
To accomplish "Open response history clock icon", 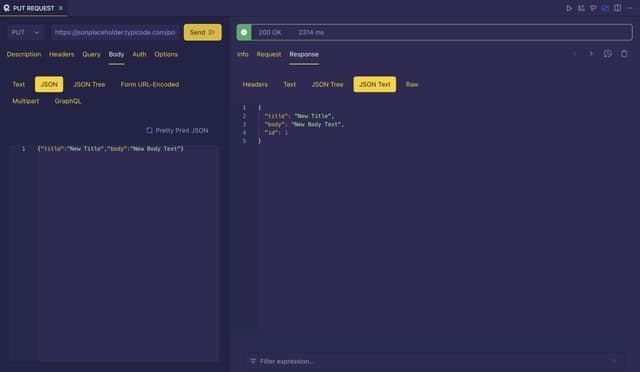I will click(x=607, y=54).
